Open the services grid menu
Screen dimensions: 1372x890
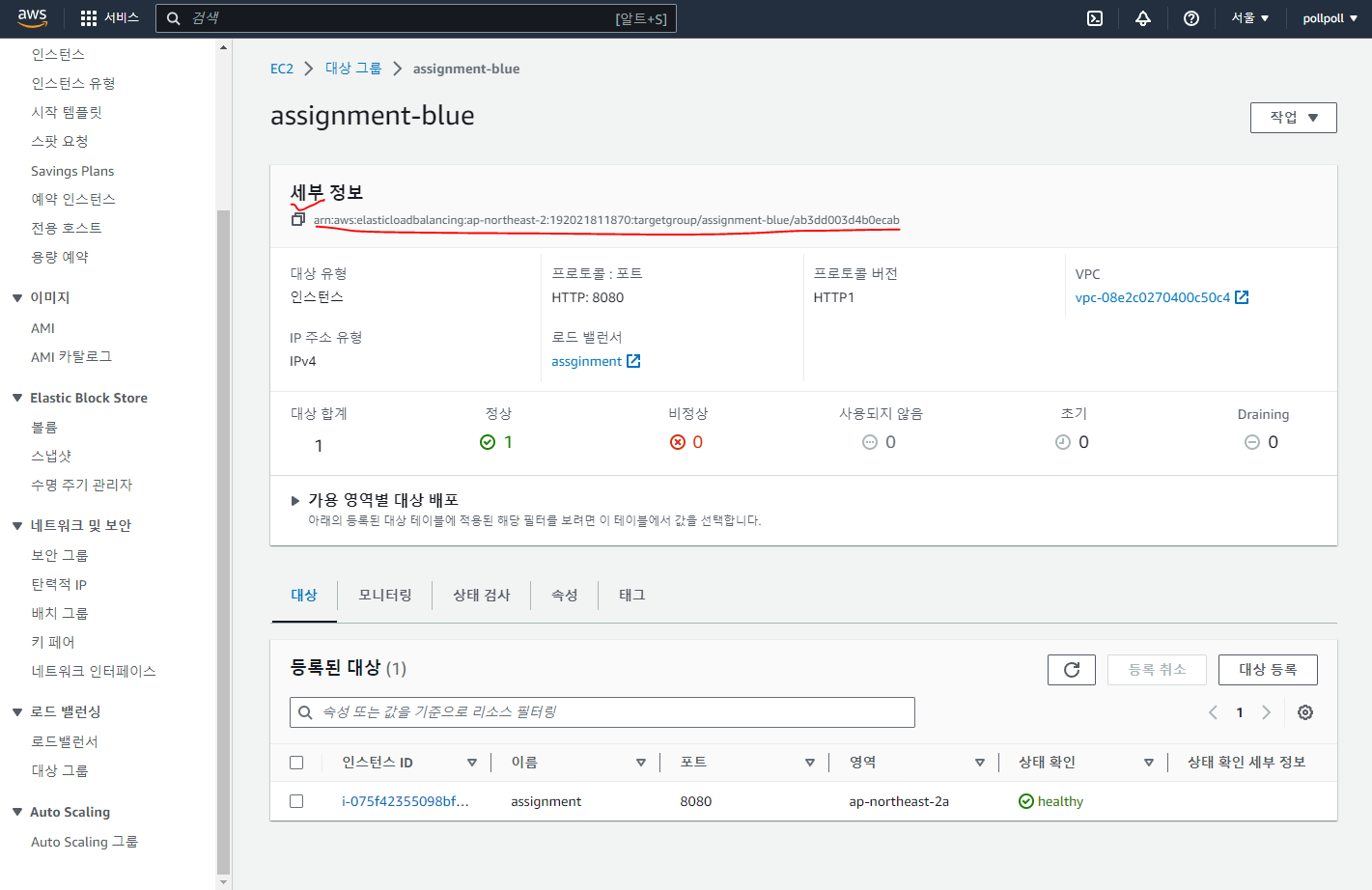click(x=109, y=18)
